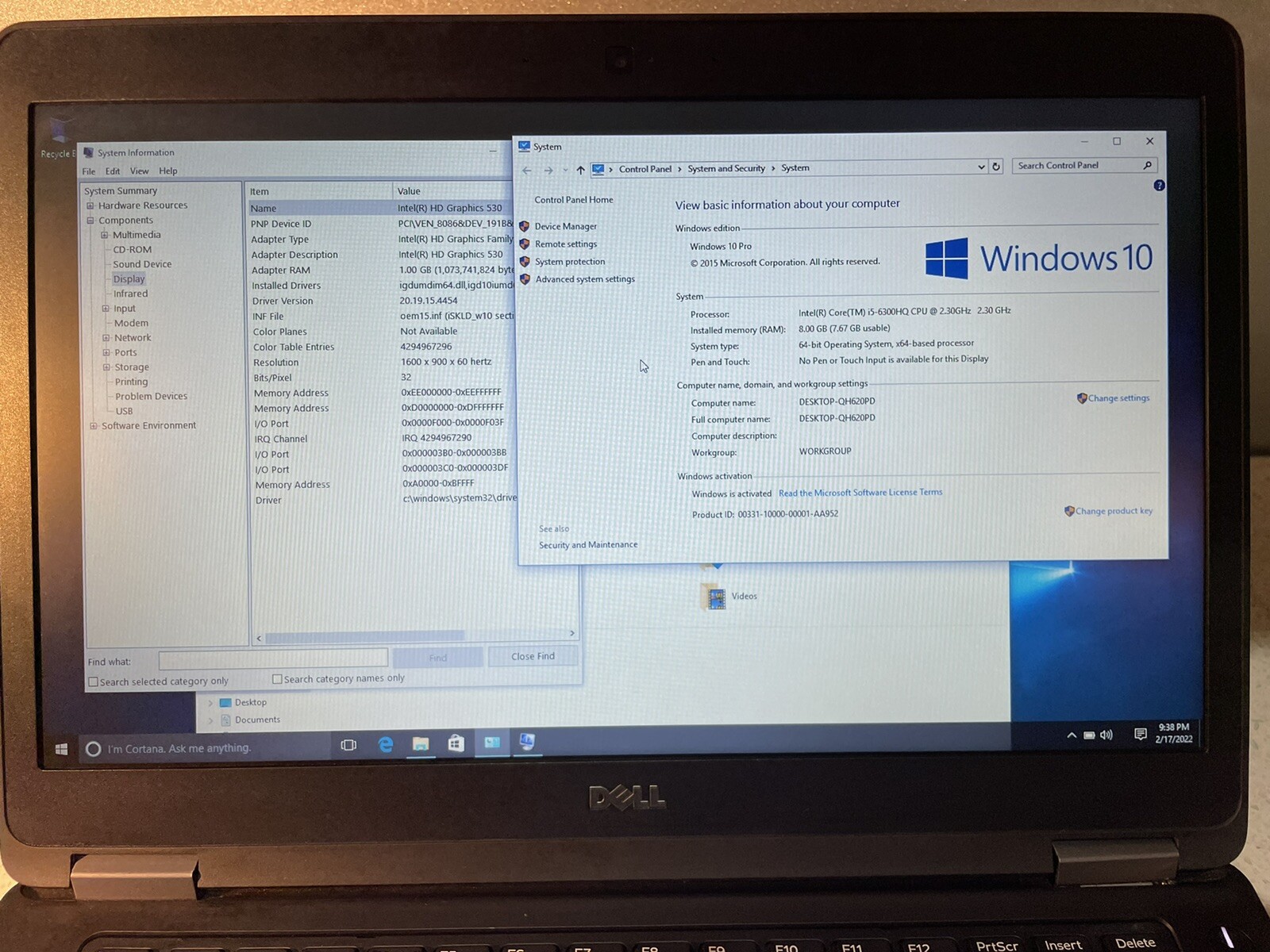Select the Driver Version row
Viewport: 1270px width, 952px height.
383,301
